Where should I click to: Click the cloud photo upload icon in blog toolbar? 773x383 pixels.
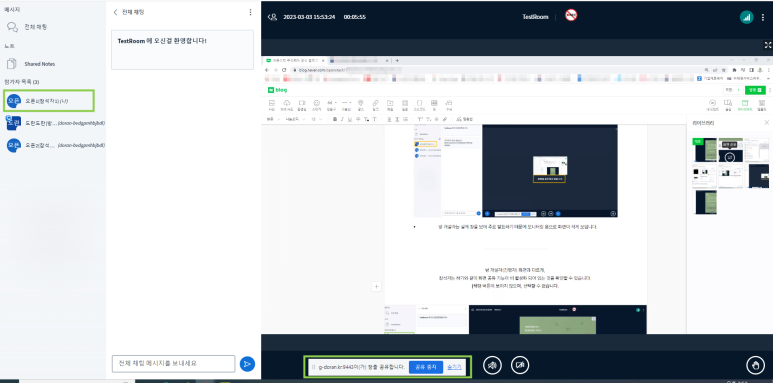(286, 104)
